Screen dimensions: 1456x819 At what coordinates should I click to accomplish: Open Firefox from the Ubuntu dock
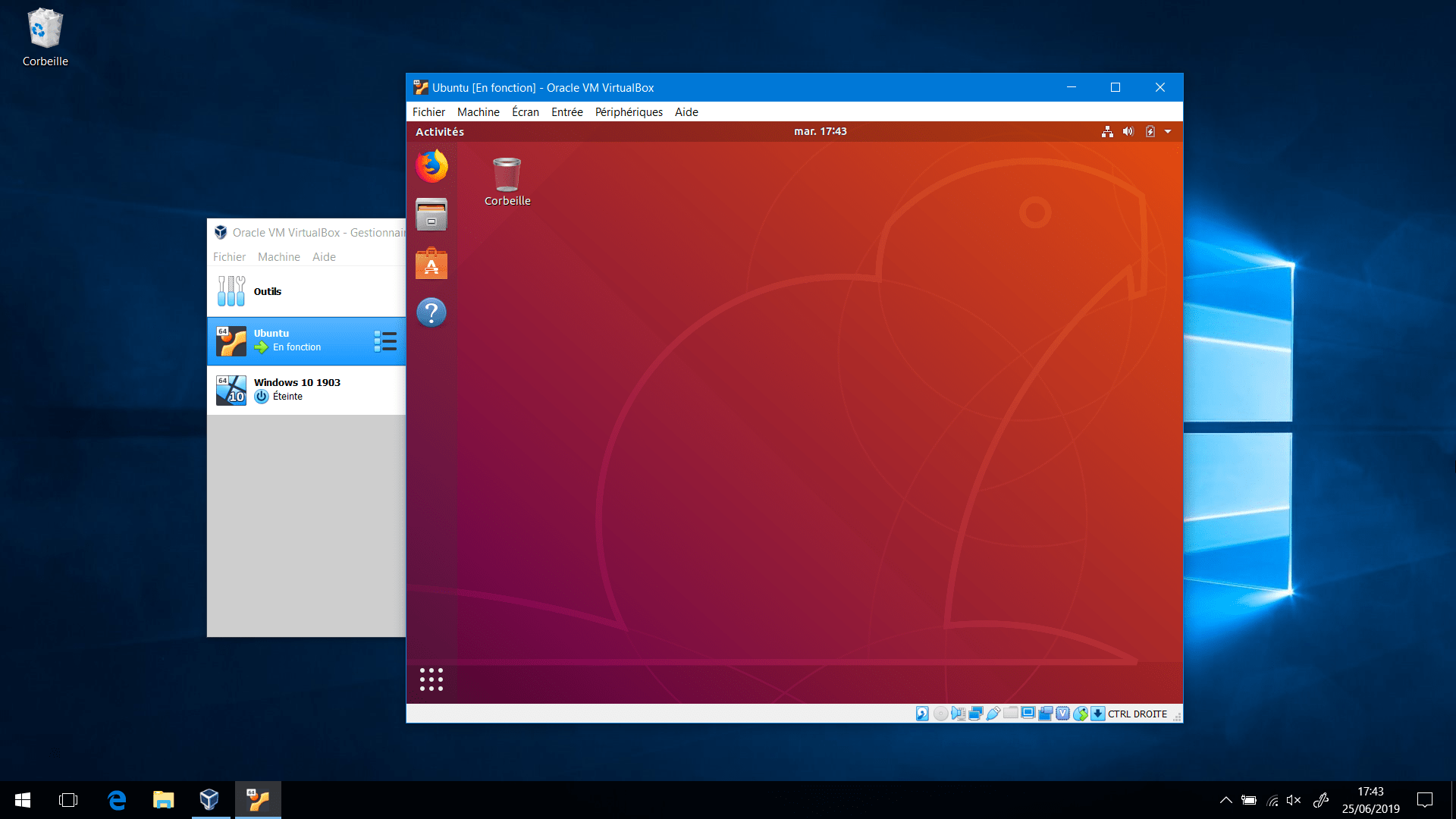(431, 166)
